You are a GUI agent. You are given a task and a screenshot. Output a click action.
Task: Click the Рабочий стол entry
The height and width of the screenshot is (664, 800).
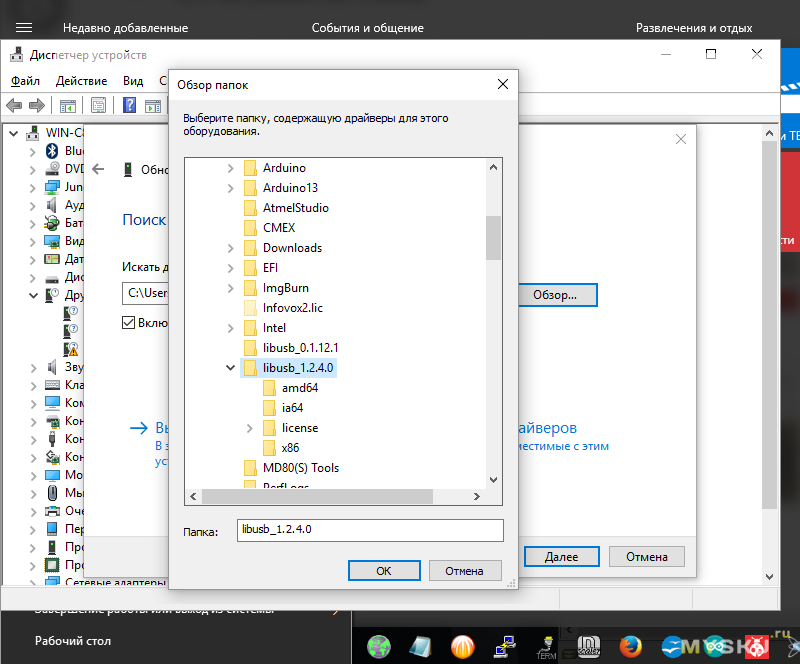73,641
